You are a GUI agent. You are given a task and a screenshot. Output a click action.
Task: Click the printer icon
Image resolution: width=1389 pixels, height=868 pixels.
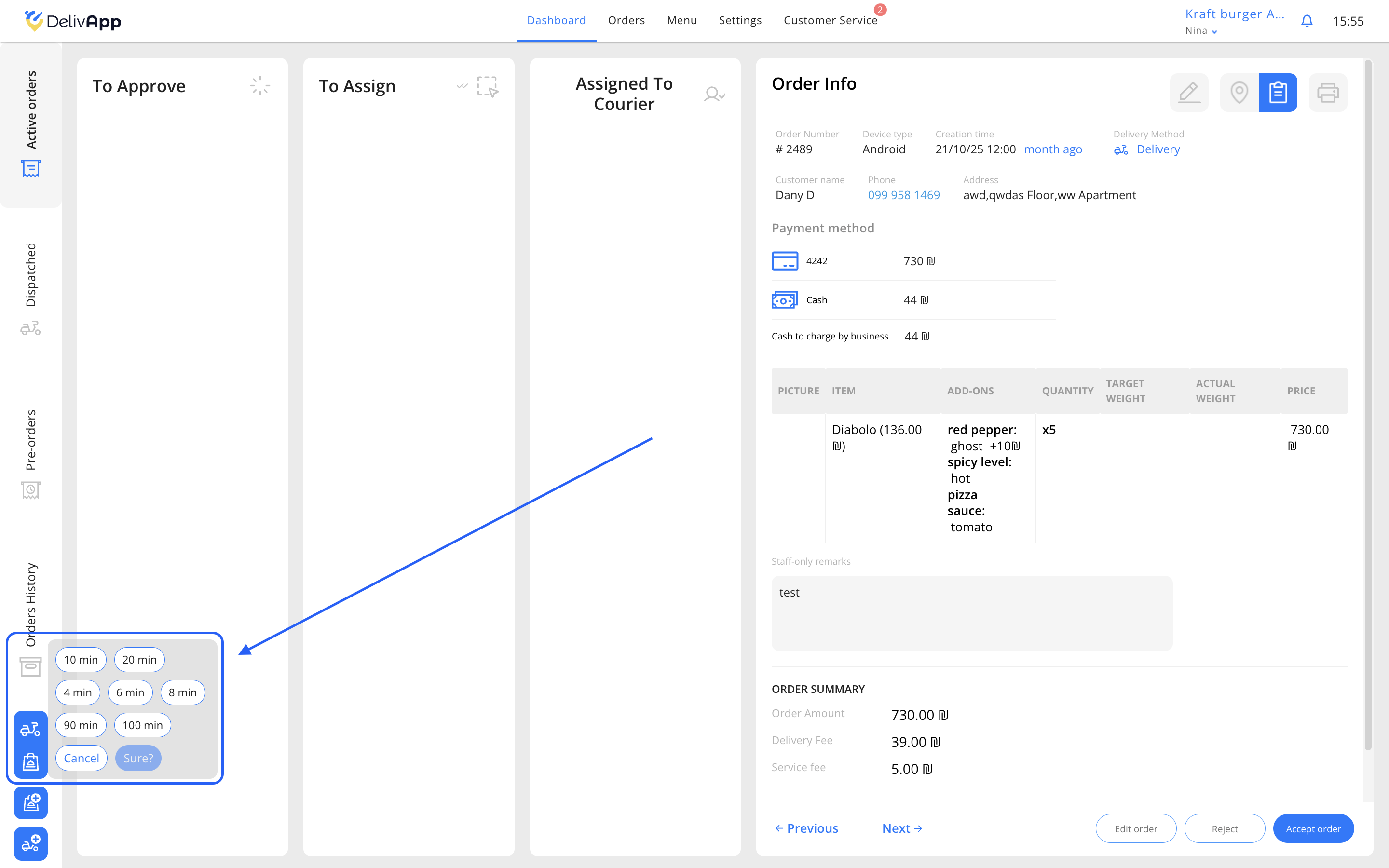point(1328,93)
